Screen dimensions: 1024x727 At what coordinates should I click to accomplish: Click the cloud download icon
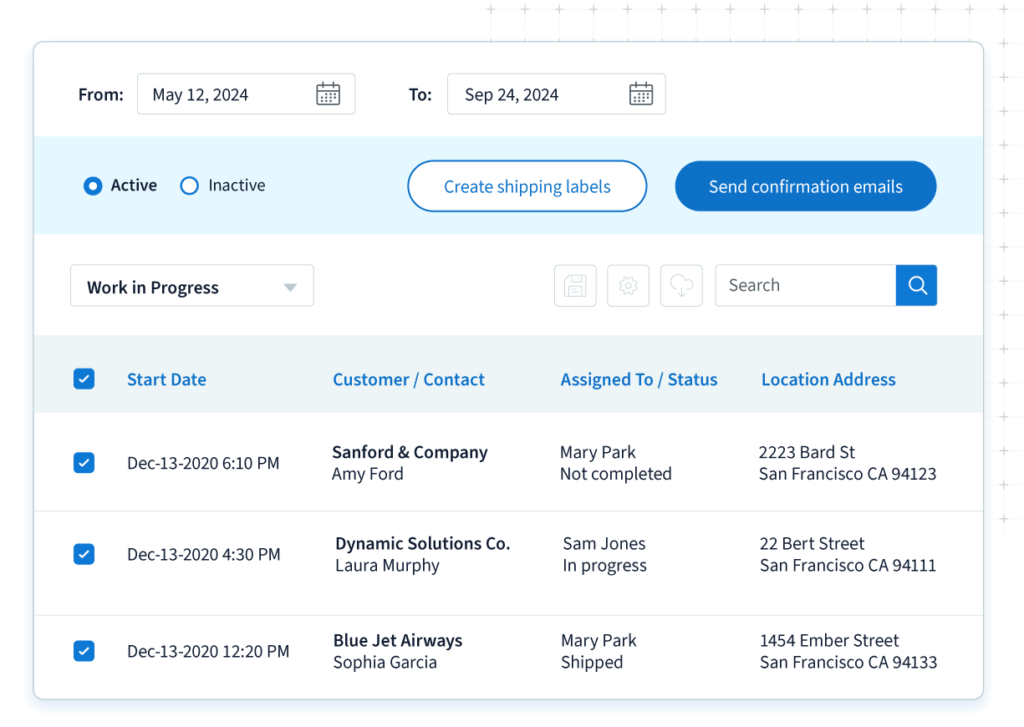tap(681, 286)
